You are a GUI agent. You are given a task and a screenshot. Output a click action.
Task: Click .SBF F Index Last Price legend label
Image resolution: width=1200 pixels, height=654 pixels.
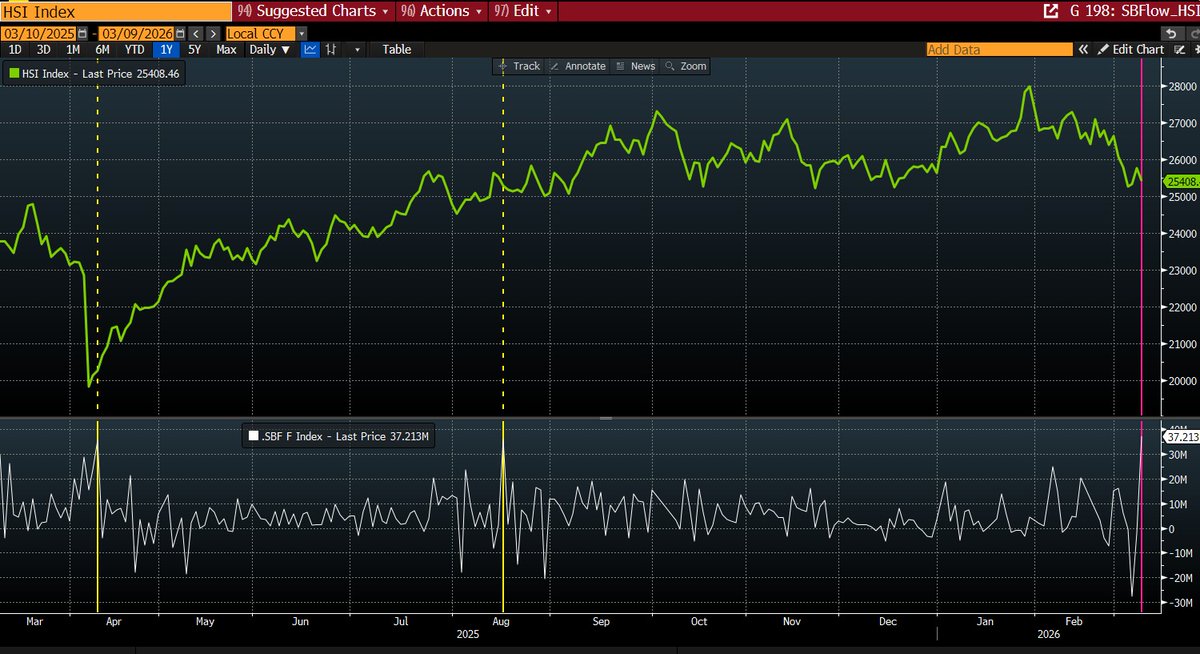coord(346,435)
